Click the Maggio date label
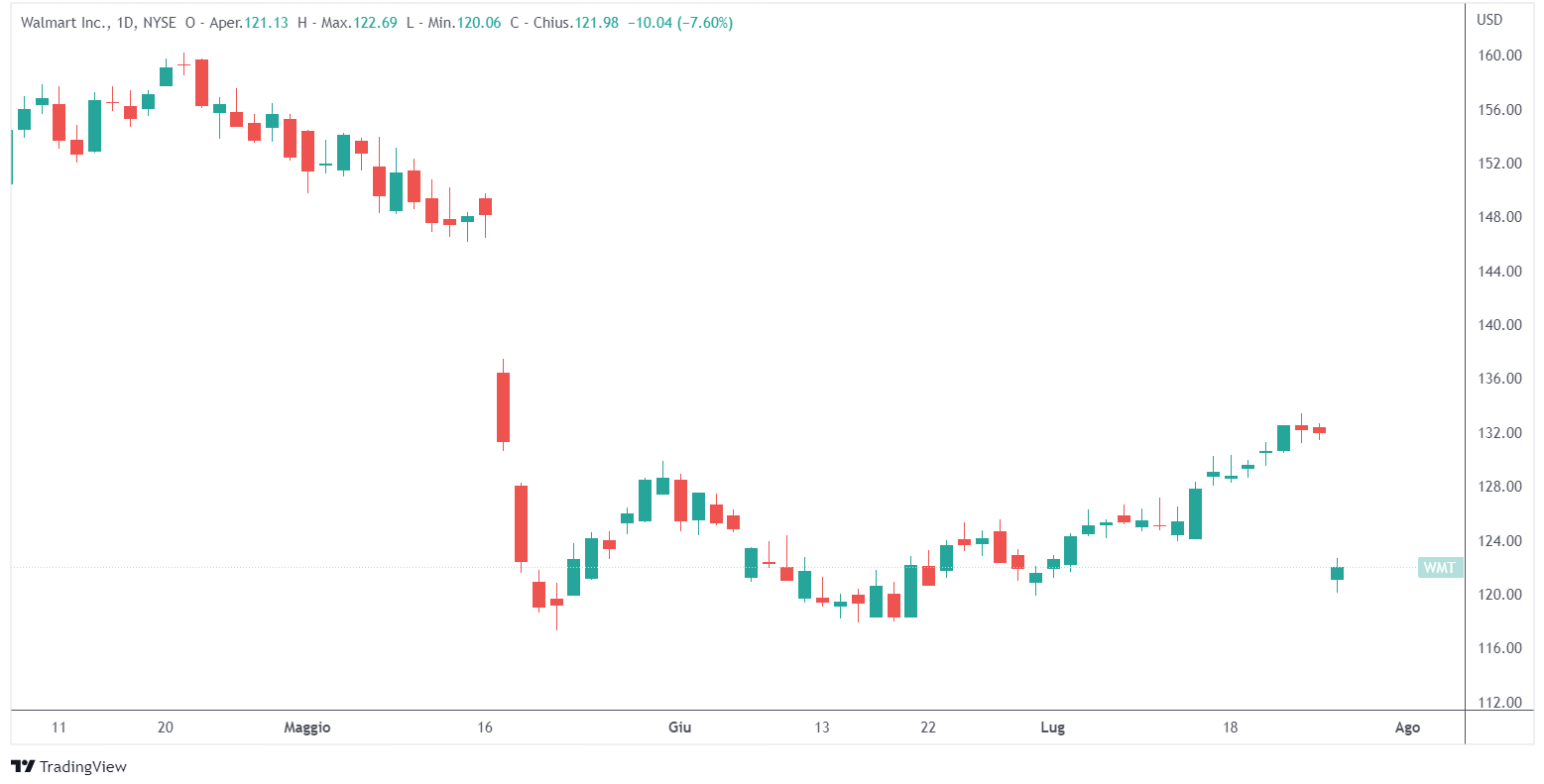 pyautogui.click(x=307, y=728)
